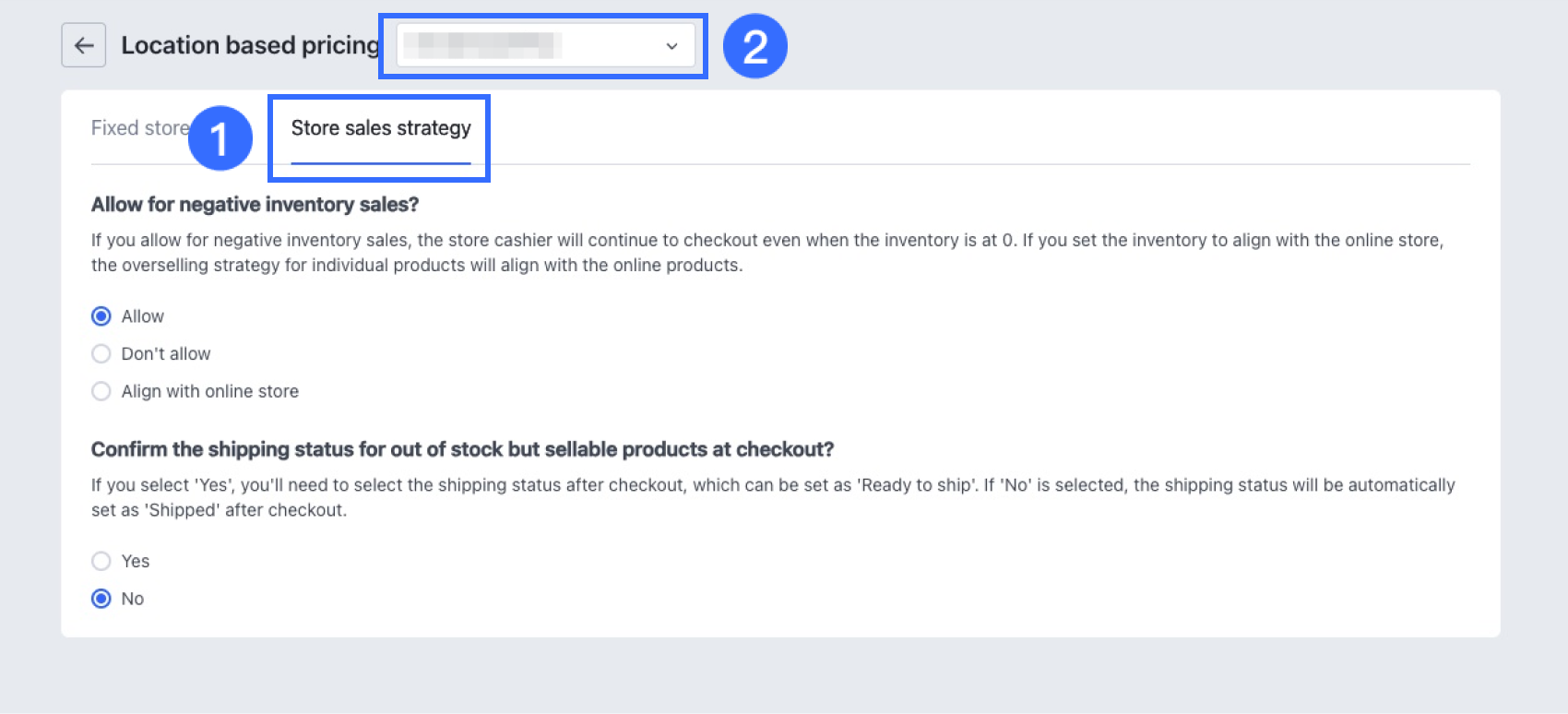Image resolution: width=1568 pixels, height=714 pixels.
Task: Choose the No radio button
Action: 101,599
